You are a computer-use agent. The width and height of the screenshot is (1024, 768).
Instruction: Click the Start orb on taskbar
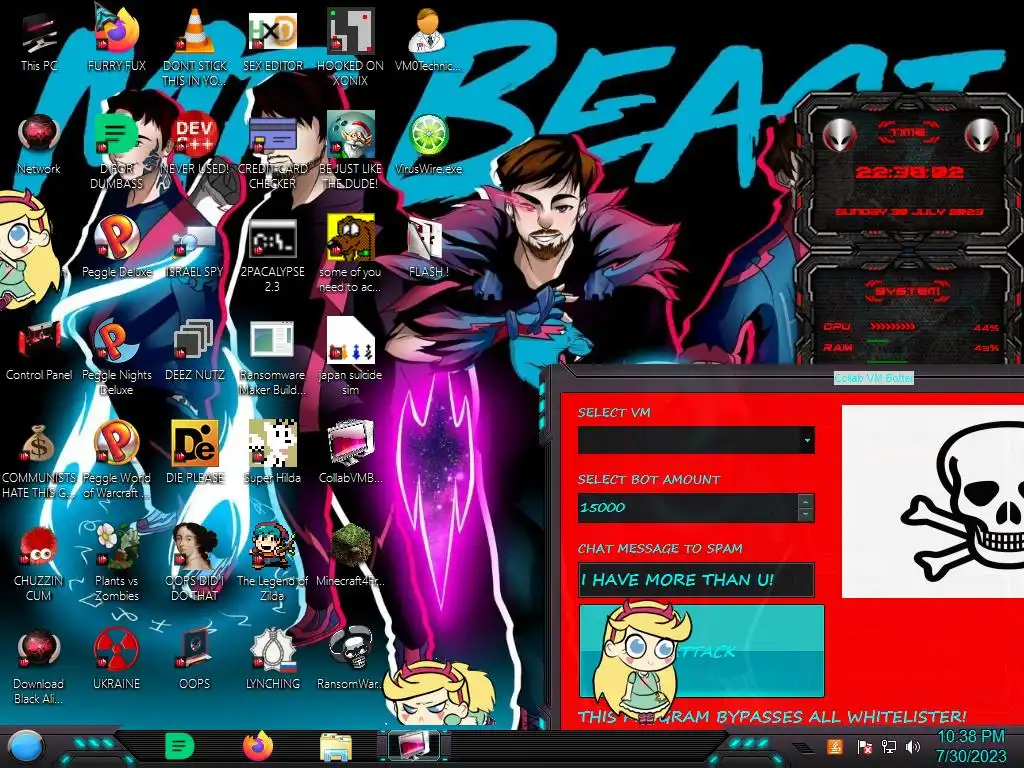click(x=26, y=746)
